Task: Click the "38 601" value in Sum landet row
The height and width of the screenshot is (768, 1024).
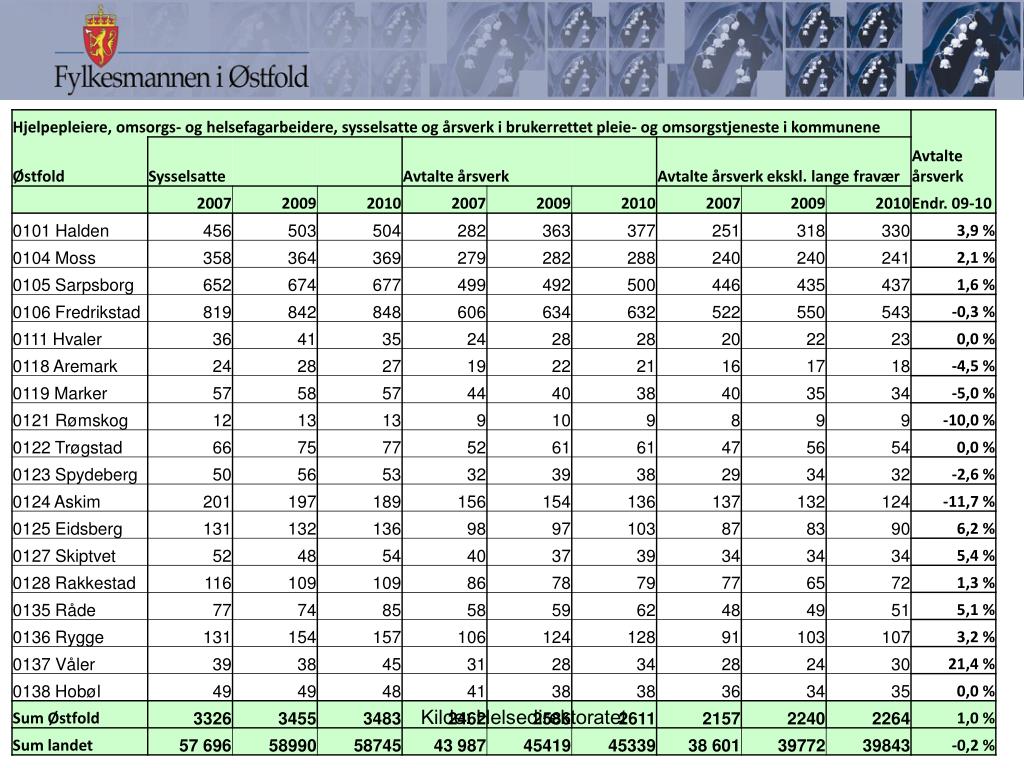Action: tap(714, 745)
